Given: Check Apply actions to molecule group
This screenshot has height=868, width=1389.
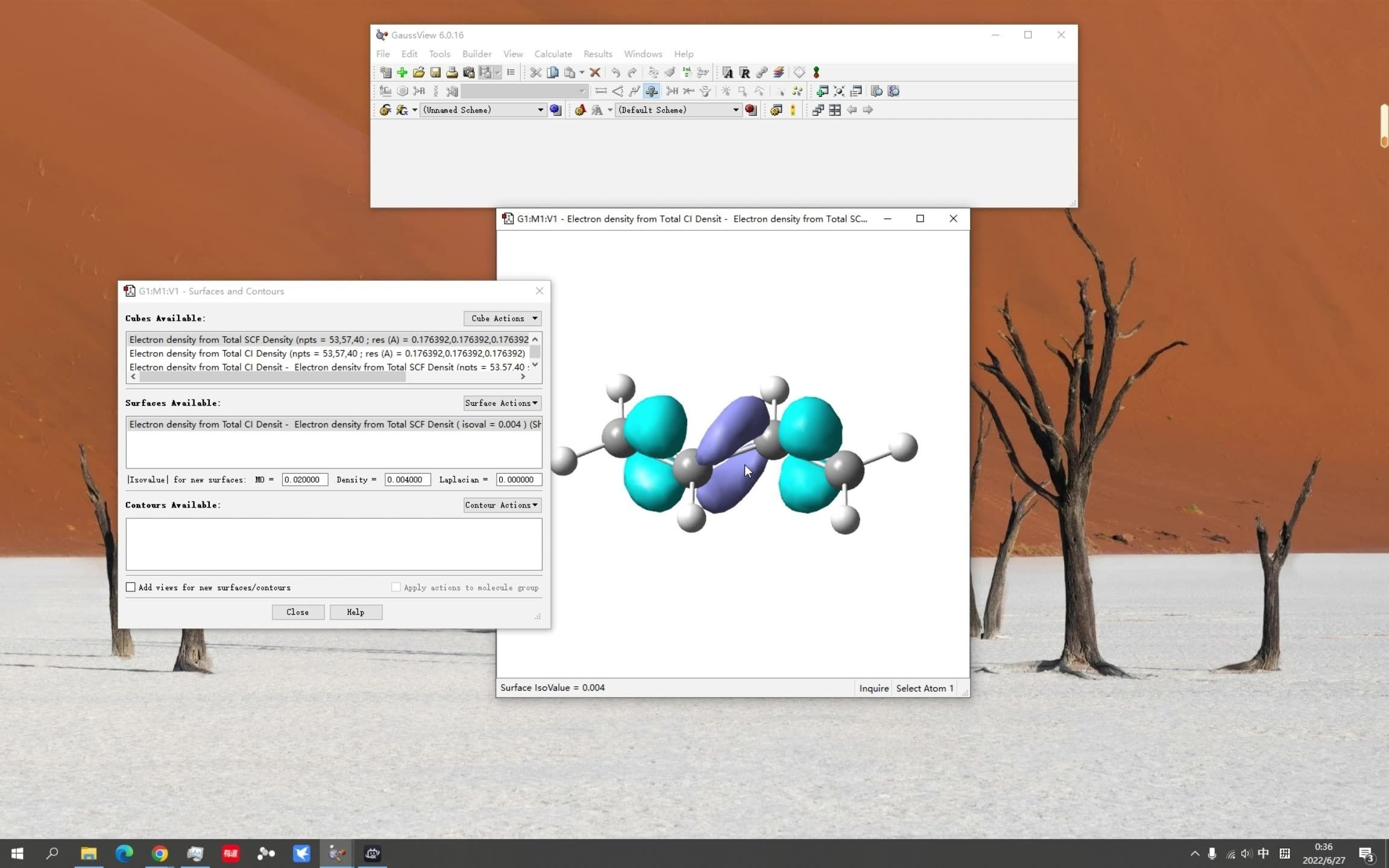Looking at the screenshot, I should coord(396,587).
